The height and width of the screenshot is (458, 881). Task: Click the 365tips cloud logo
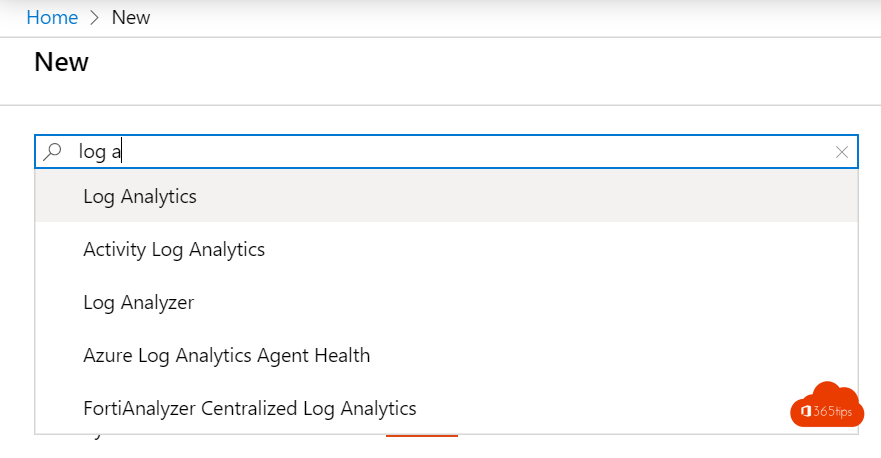826,404
